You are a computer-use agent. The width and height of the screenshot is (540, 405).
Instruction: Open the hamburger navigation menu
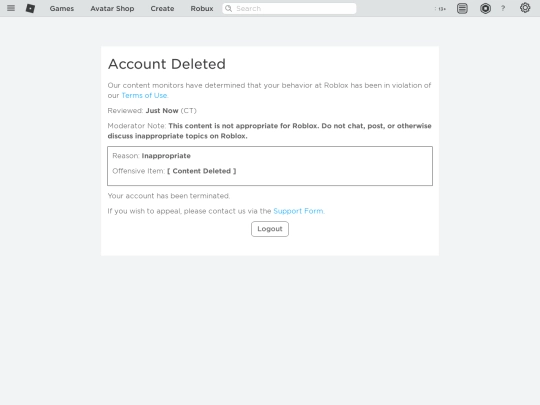click(x=11, y=8)
